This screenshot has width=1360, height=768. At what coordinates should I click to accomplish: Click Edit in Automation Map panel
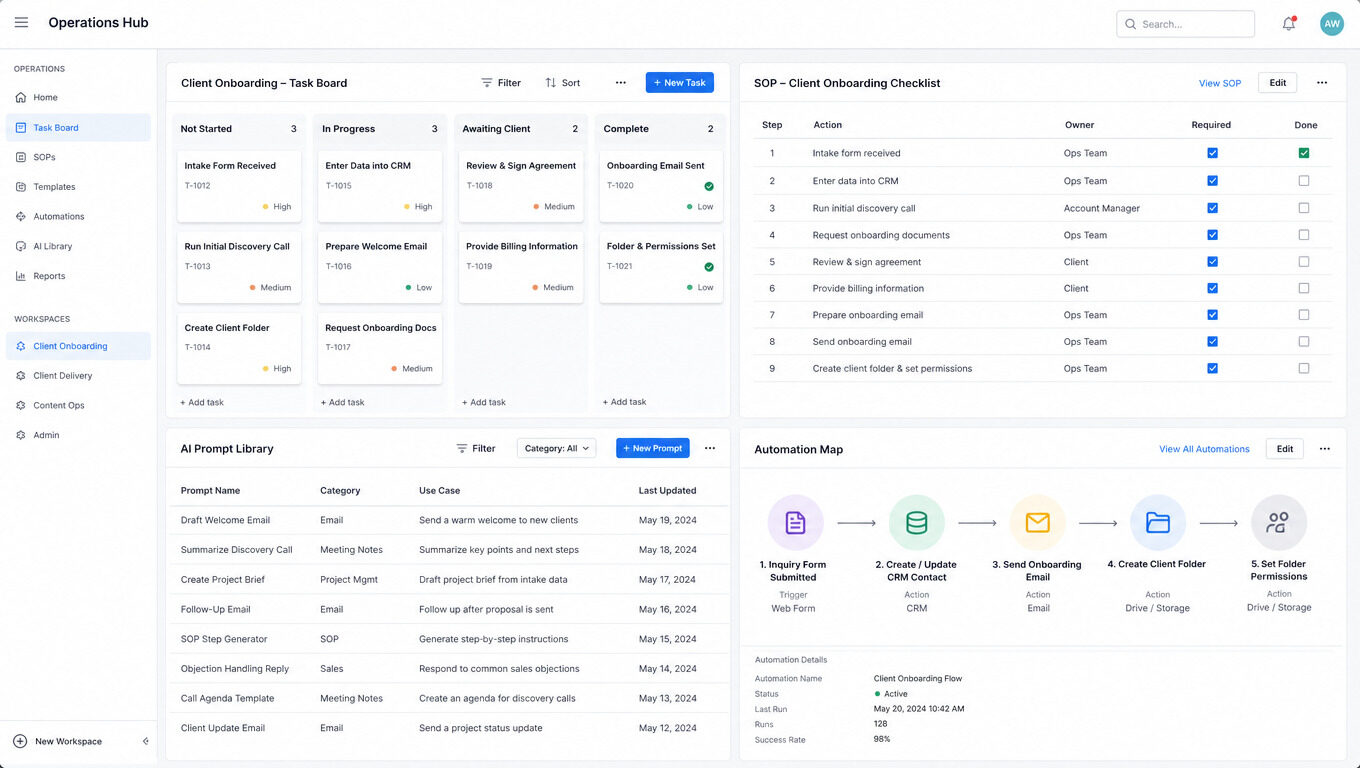(x=1285, y=449)
